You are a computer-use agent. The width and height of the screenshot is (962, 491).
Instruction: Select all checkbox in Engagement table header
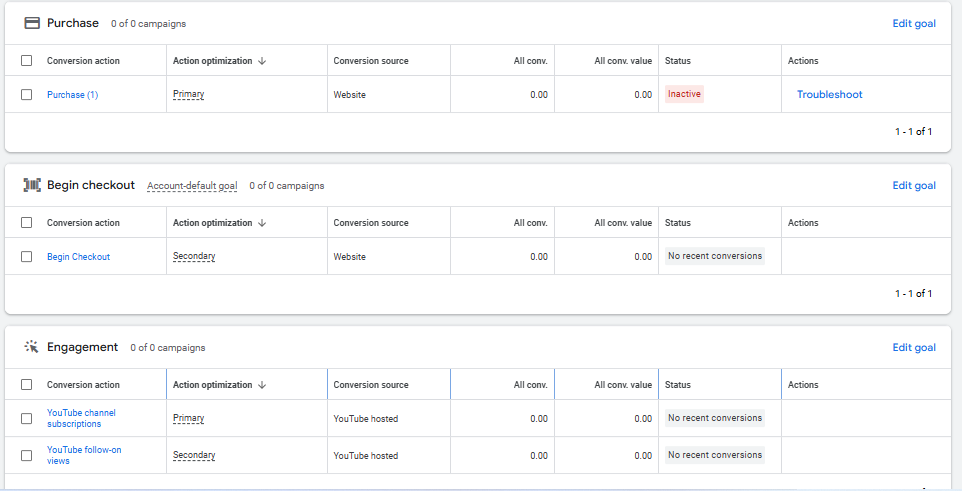[26, 385]
